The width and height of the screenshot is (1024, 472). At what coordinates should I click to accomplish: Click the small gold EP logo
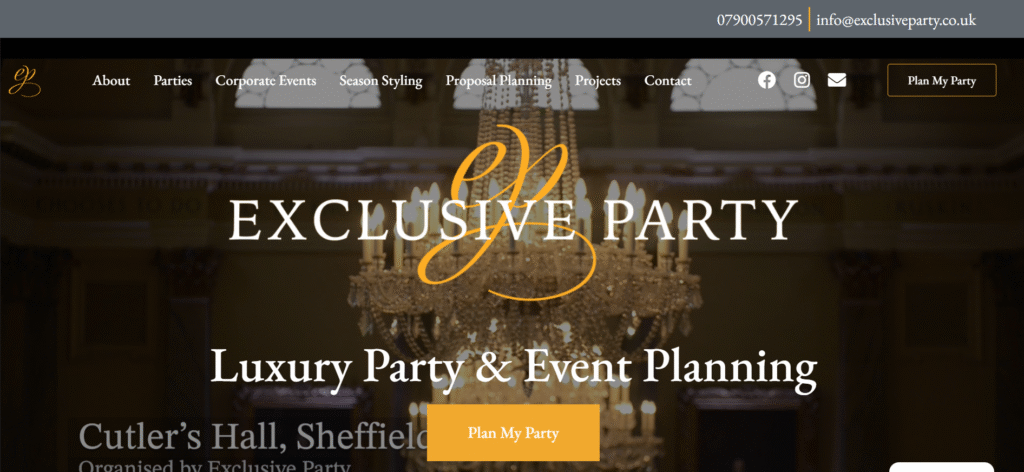coord(24,81)
